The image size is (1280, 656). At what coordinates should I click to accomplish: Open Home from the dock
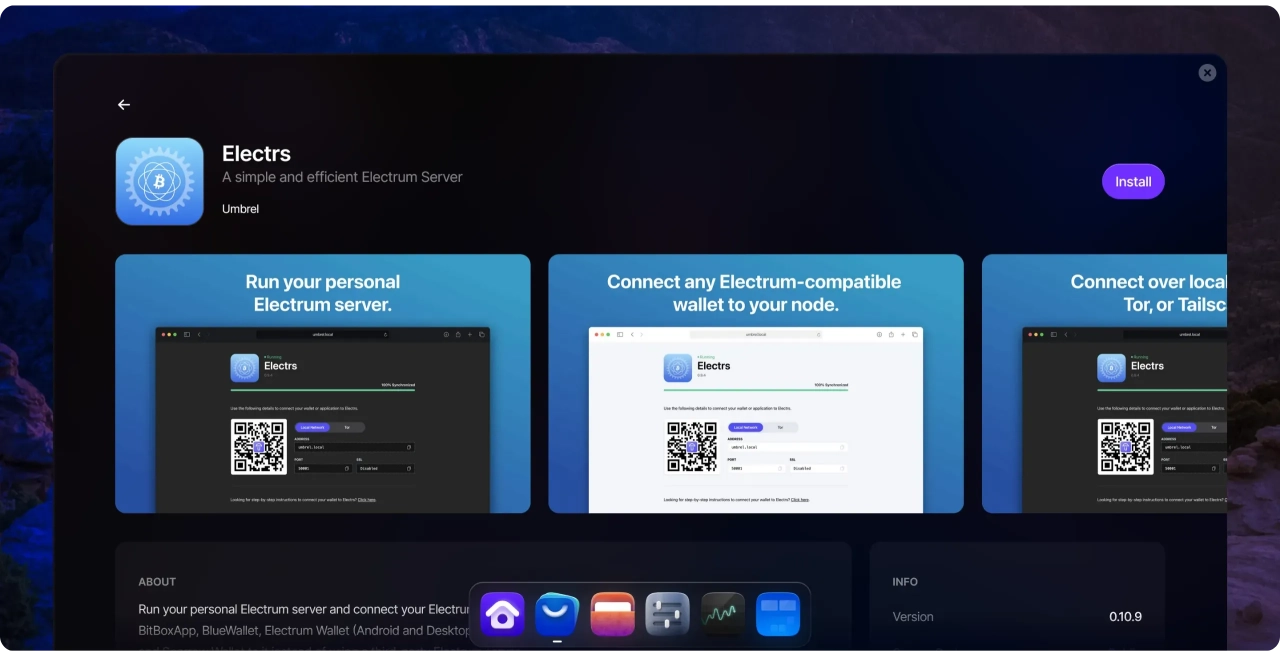502,615
